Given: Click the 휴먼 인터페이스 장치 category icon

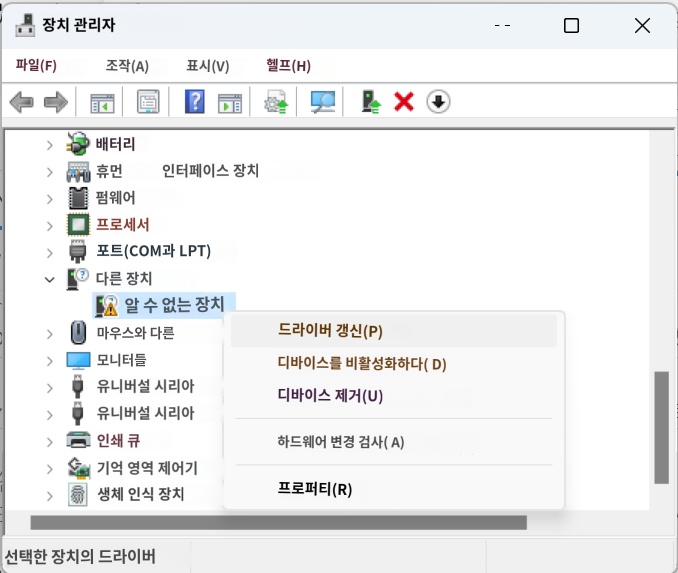Looking at the screenshot, I should coord(78,172).
